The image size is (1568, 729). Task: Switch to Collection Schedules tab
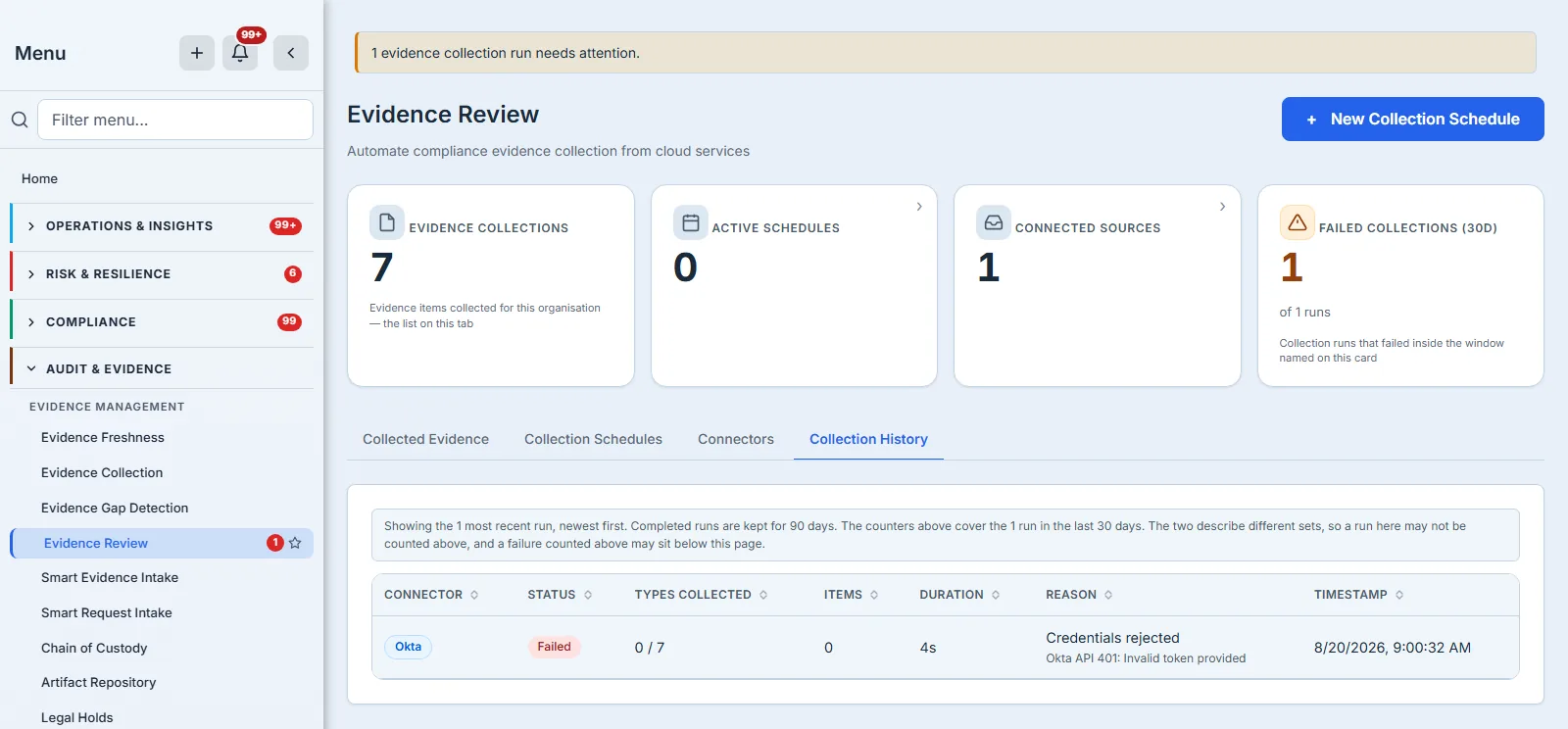[593, 439]
